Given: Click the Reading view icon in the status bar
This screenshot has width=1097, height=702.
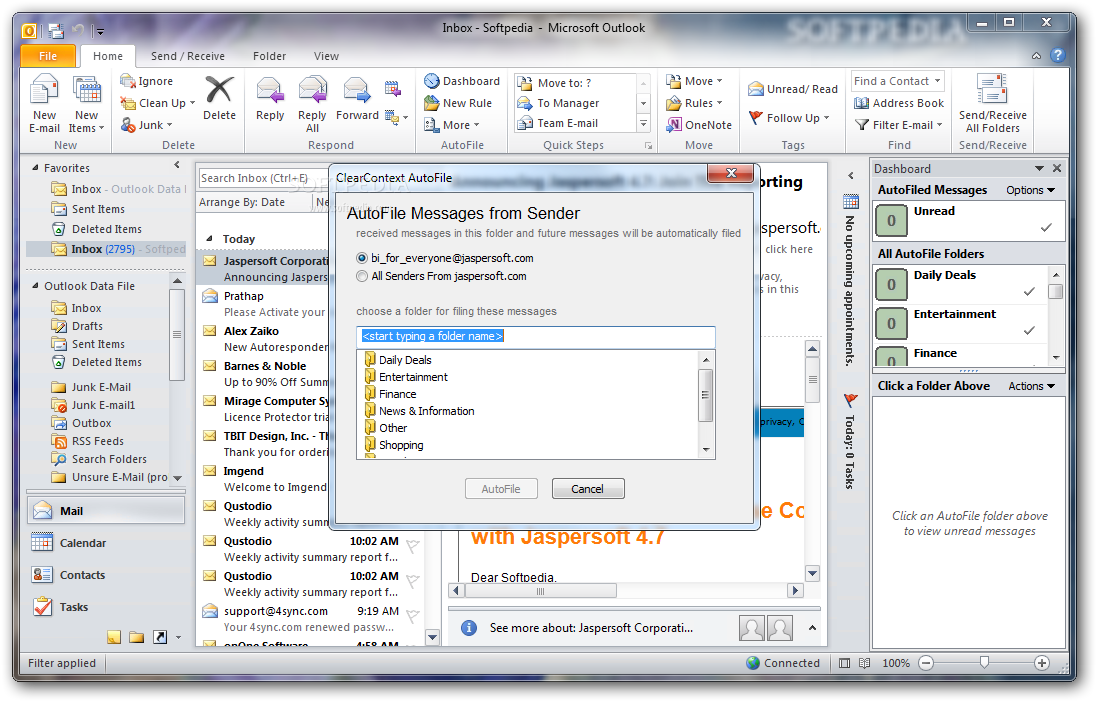Looking at the screenshot, I should click(864, 663).
